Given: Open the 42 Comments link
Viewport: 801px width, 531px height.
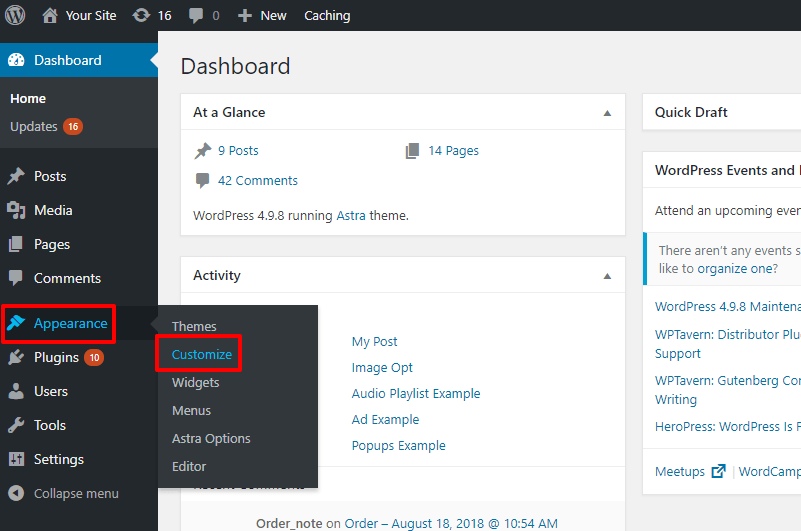Looking at the screenshot, I should pyautogui.click(x=257, y=180).
